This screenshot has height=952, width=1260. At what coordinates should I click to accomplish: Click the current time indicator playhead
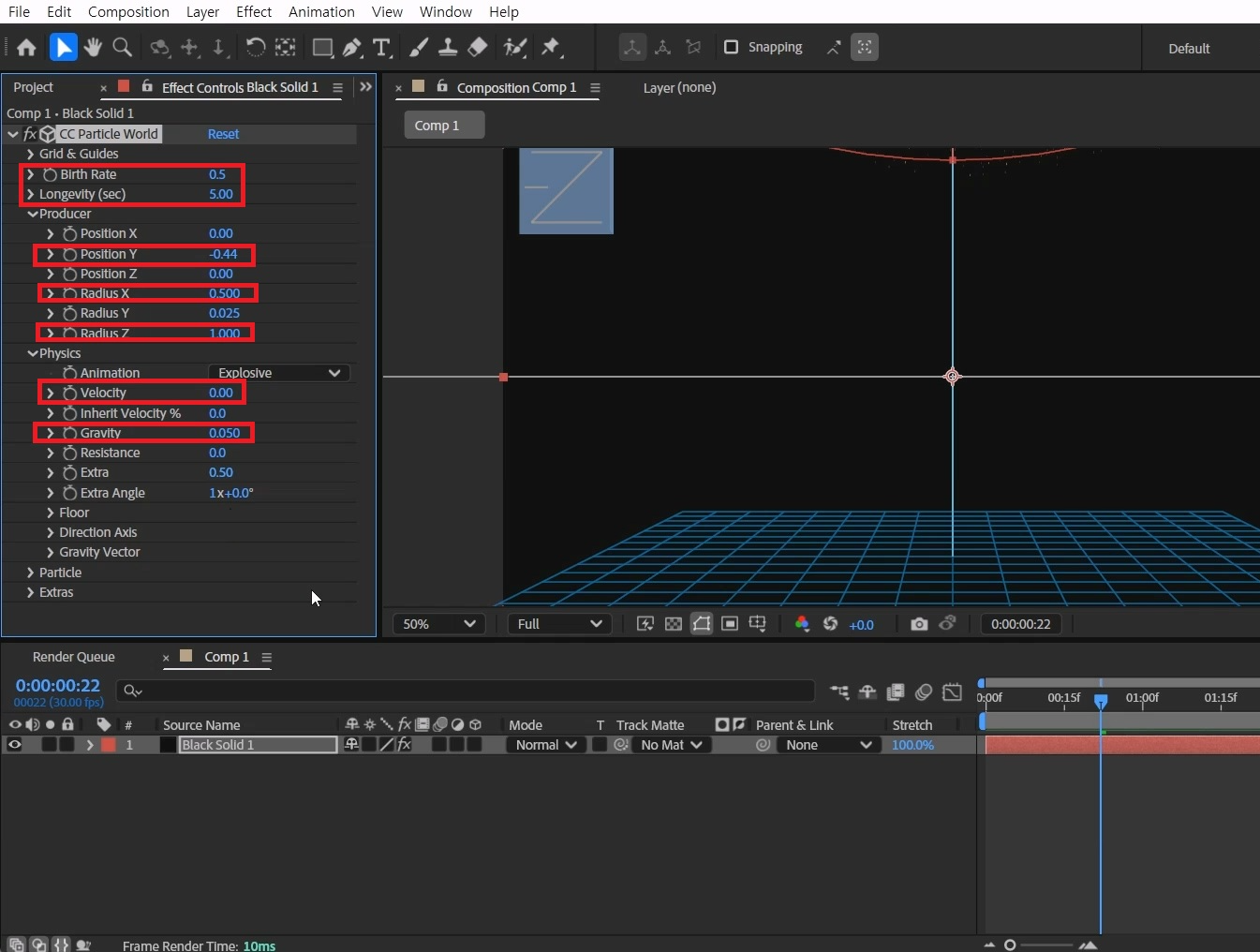point(1101,700)
